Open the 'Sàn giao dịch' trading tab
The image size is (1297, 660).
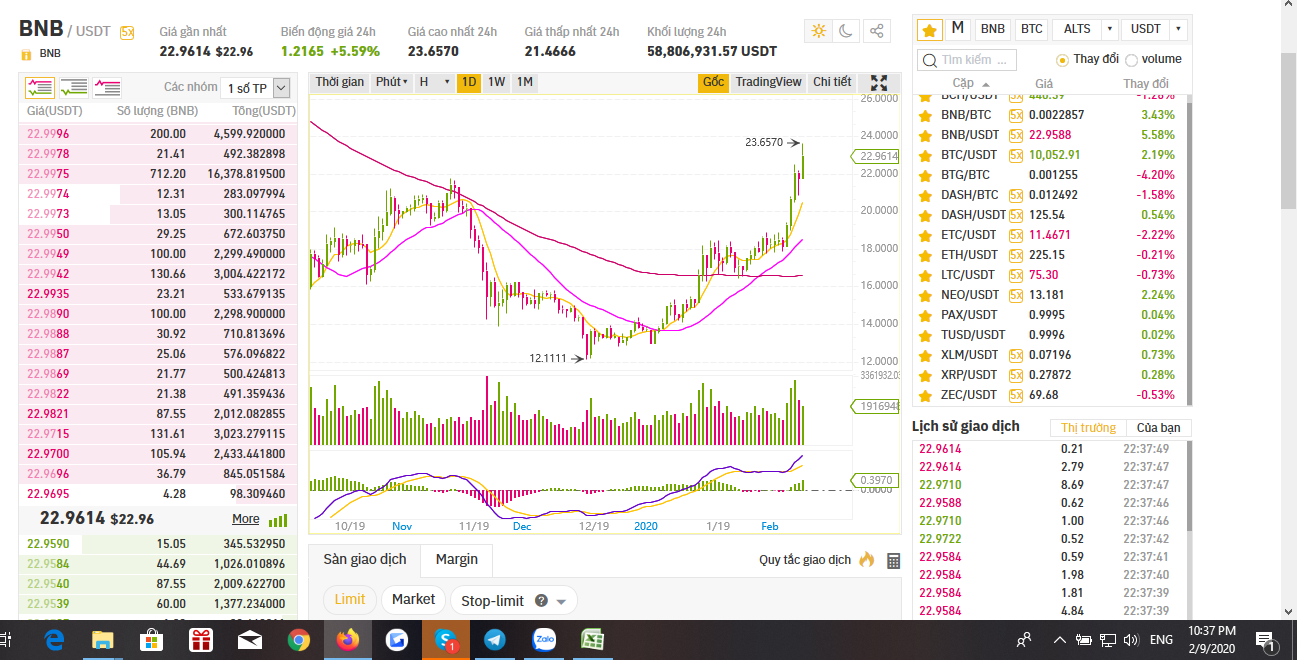364,560
